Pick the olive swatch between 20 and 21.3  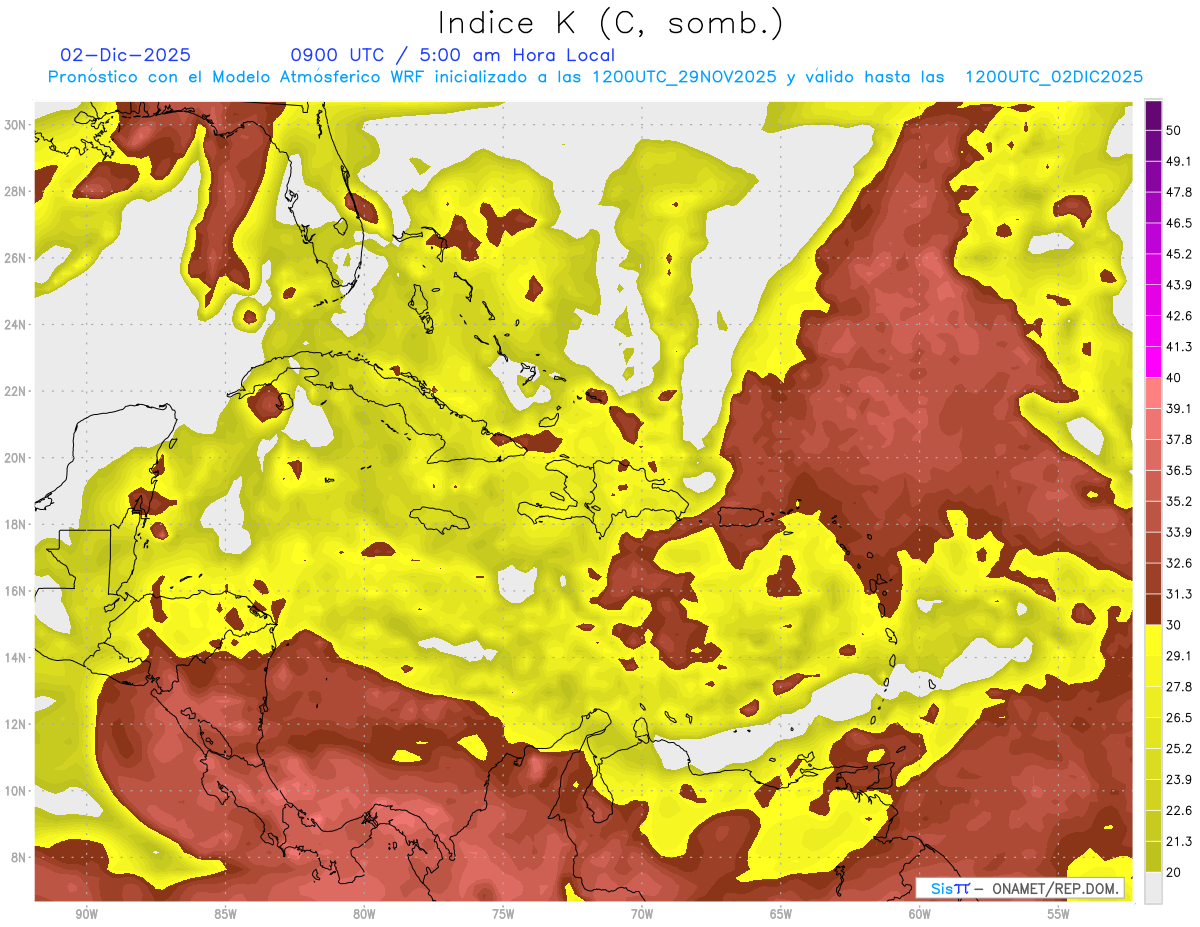point(1153,856)
